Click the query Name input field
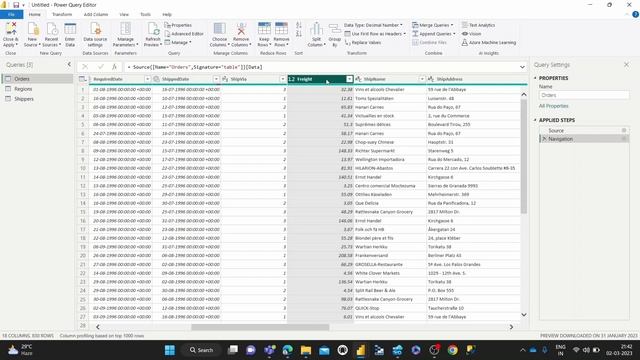Image resolution: width=640 pixels, height=360 pixels. click(584, 95)
